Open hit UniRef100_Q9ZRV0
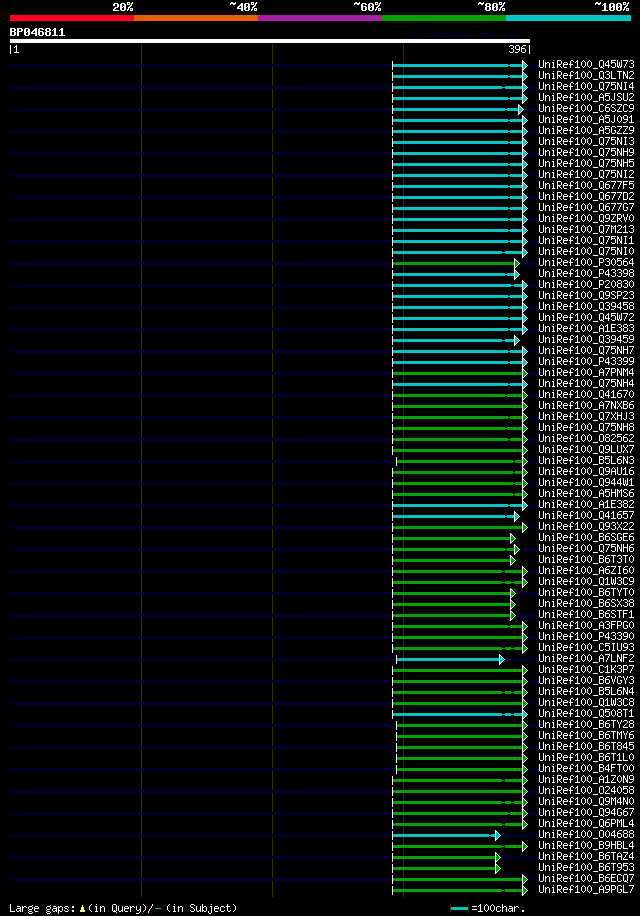Viewport: 640px width, 916px height. click(x=586, y=218)
